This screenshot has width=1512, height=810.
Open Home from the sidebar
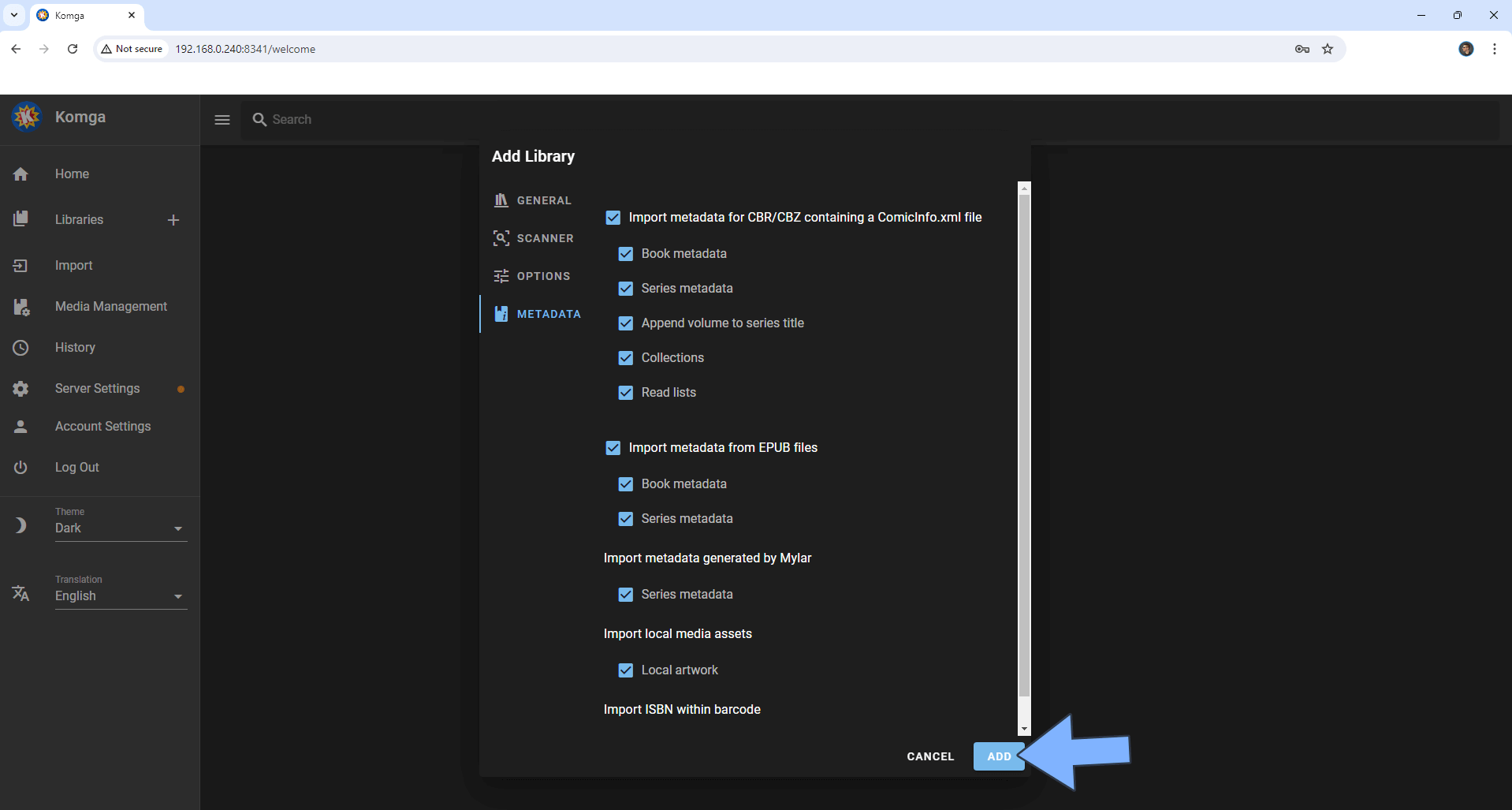(x=99, y=174)
